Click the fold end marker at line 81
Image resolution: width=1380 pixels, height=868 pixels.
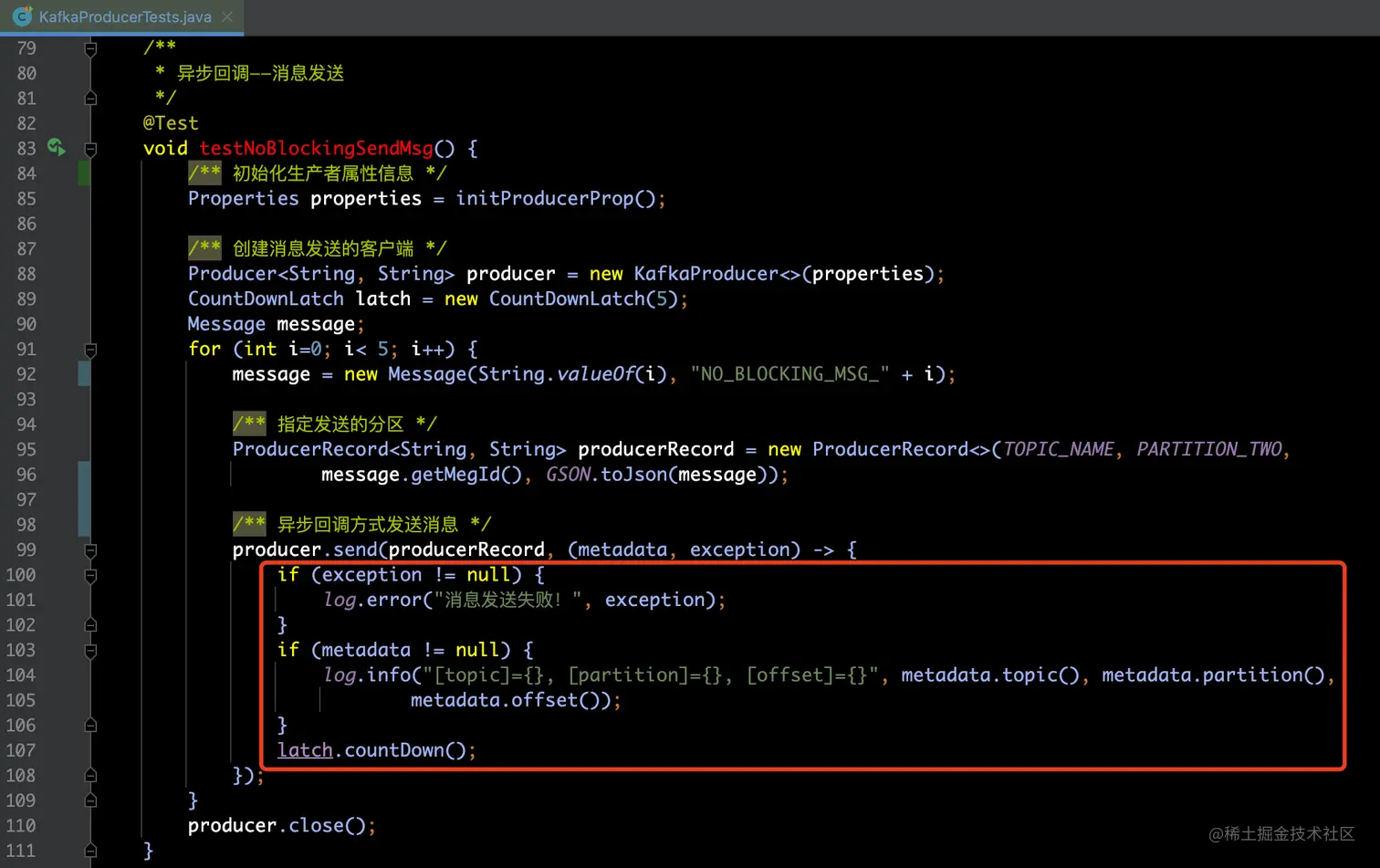[x=90, y=98]
